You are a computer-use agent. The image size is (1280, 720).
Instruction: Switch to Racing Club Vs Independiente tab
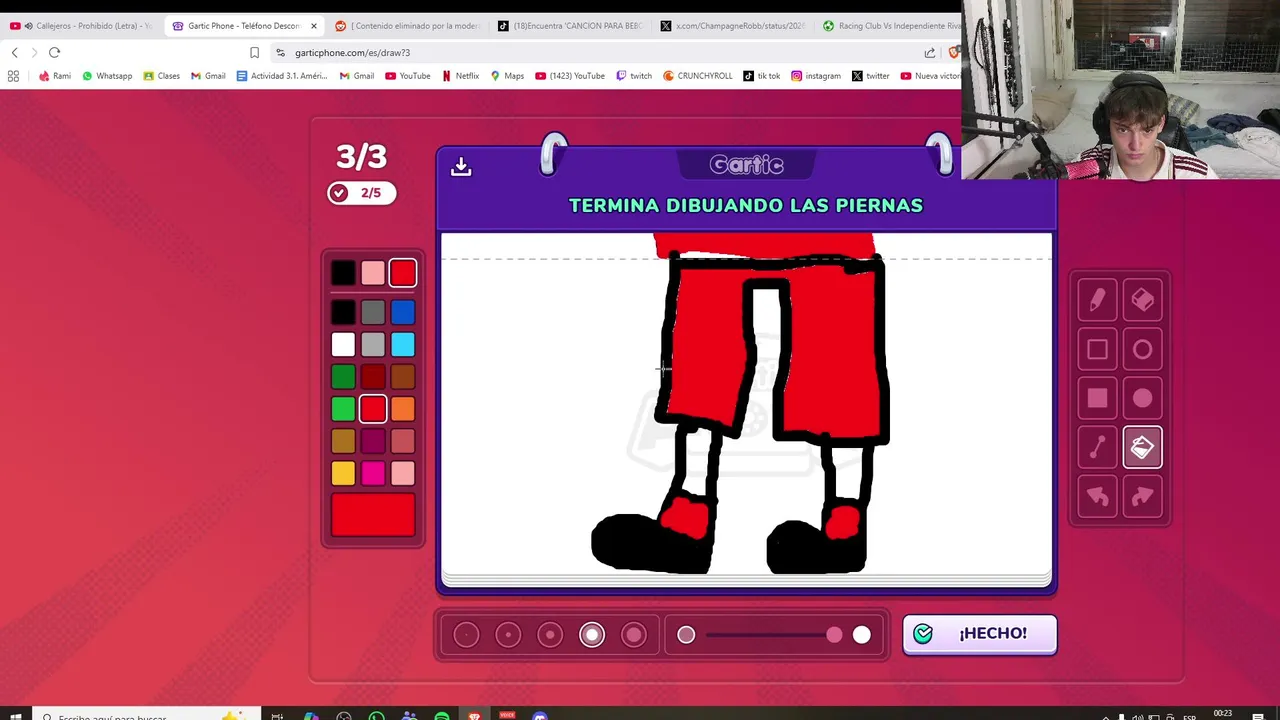[890, 26]
